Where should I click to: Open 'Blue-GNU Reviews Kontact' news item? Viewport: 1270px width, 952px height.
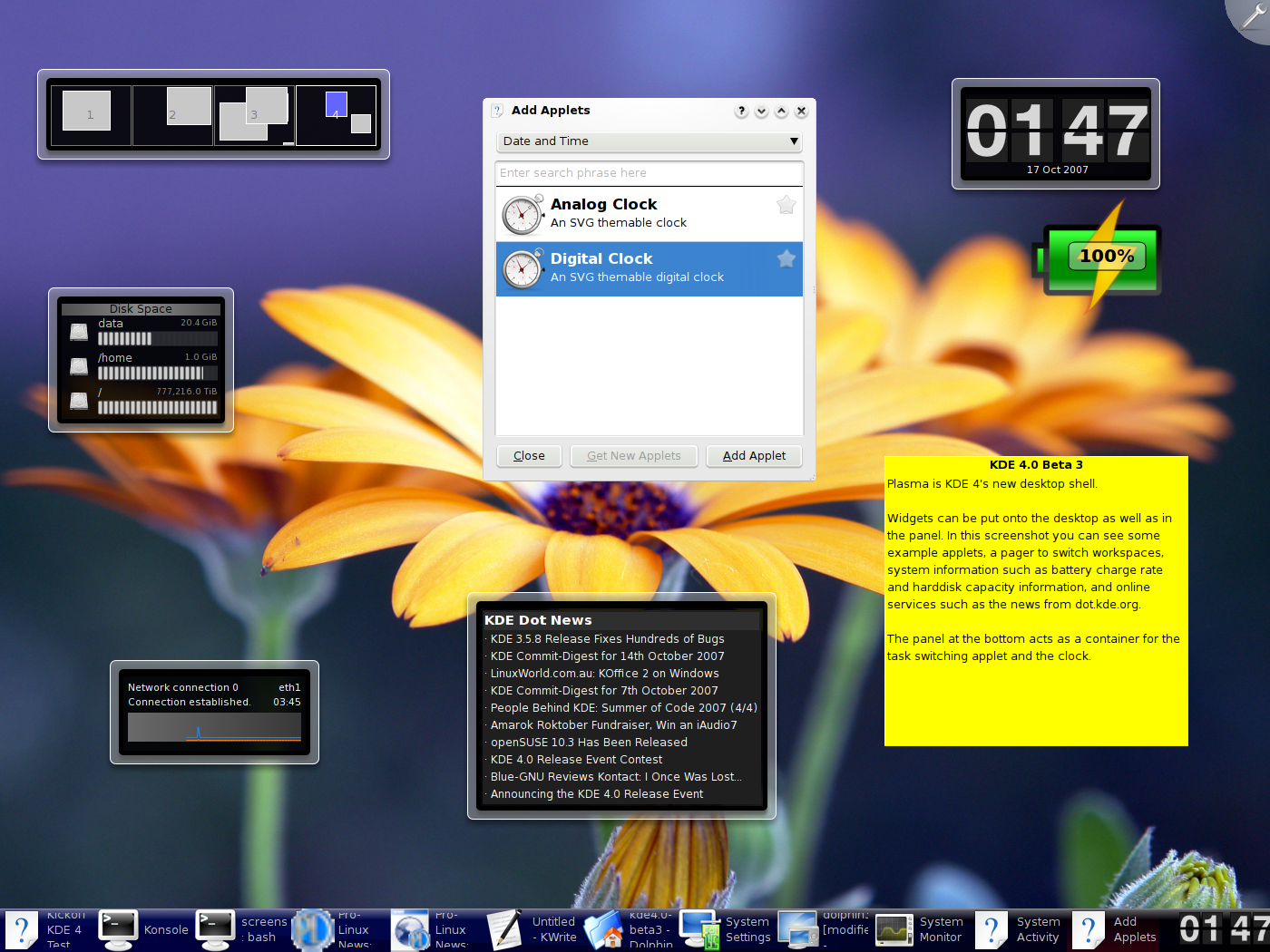(616, 777)
